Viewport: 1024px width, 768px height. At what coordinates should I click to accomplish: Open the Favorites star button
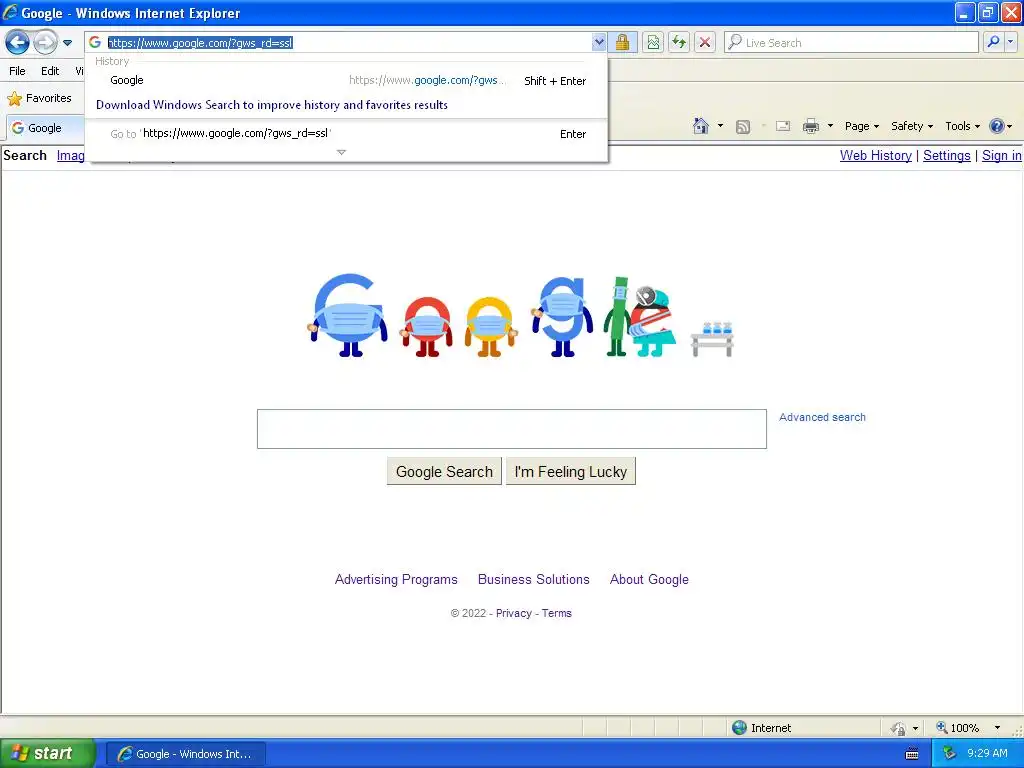coord(39,98)
